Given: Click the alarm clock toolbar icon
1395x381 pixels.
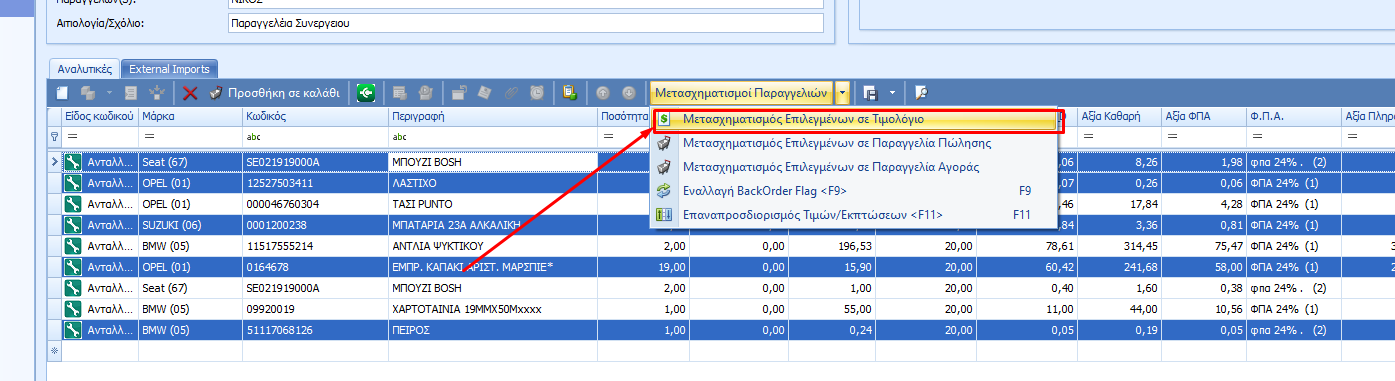Looking at the screenshot, I should [537, 93].
